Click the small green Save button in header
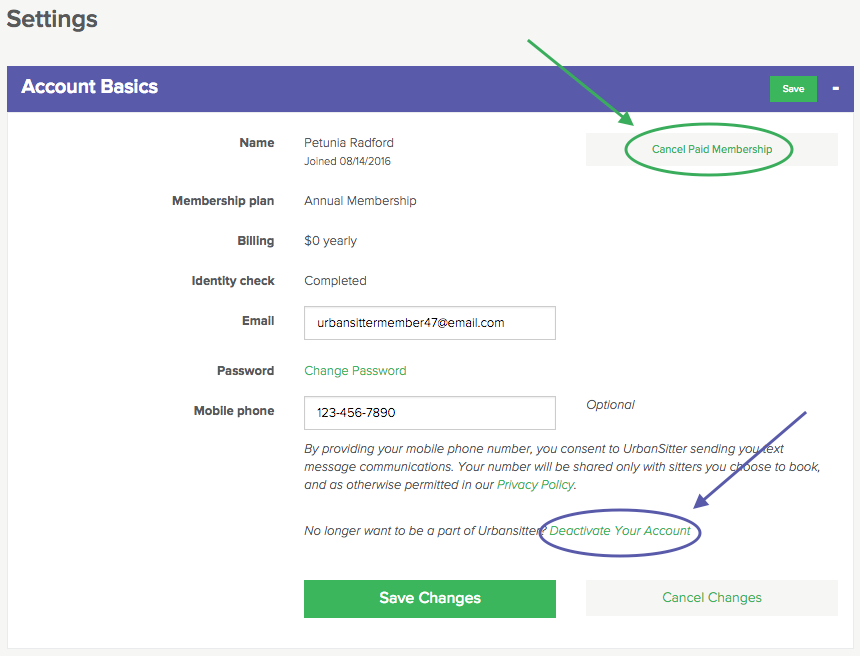860x656 pixels. coord(793,89)
